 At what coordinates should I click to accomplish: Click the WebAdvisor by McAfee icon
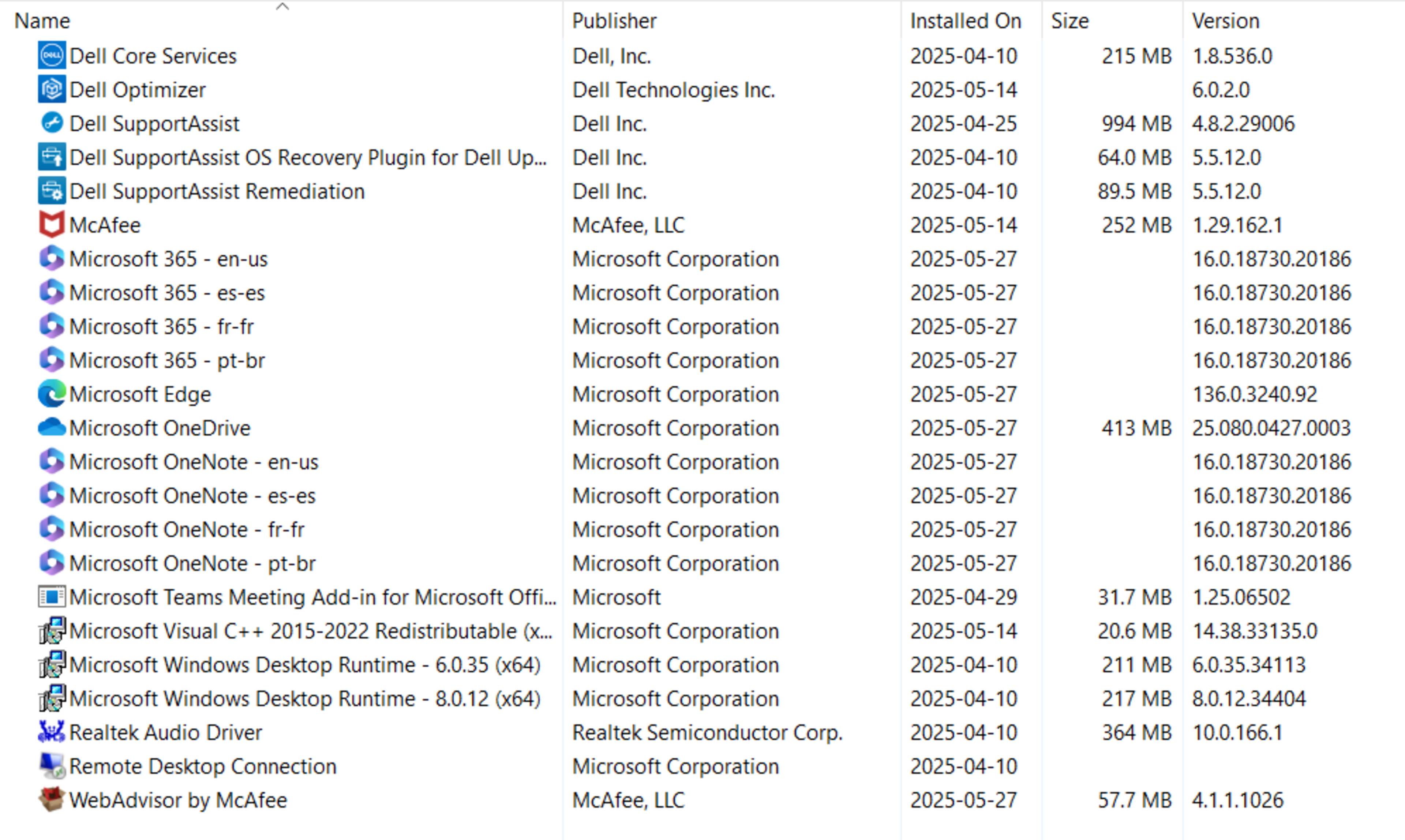pyautogui.click(x=52, y=800)
